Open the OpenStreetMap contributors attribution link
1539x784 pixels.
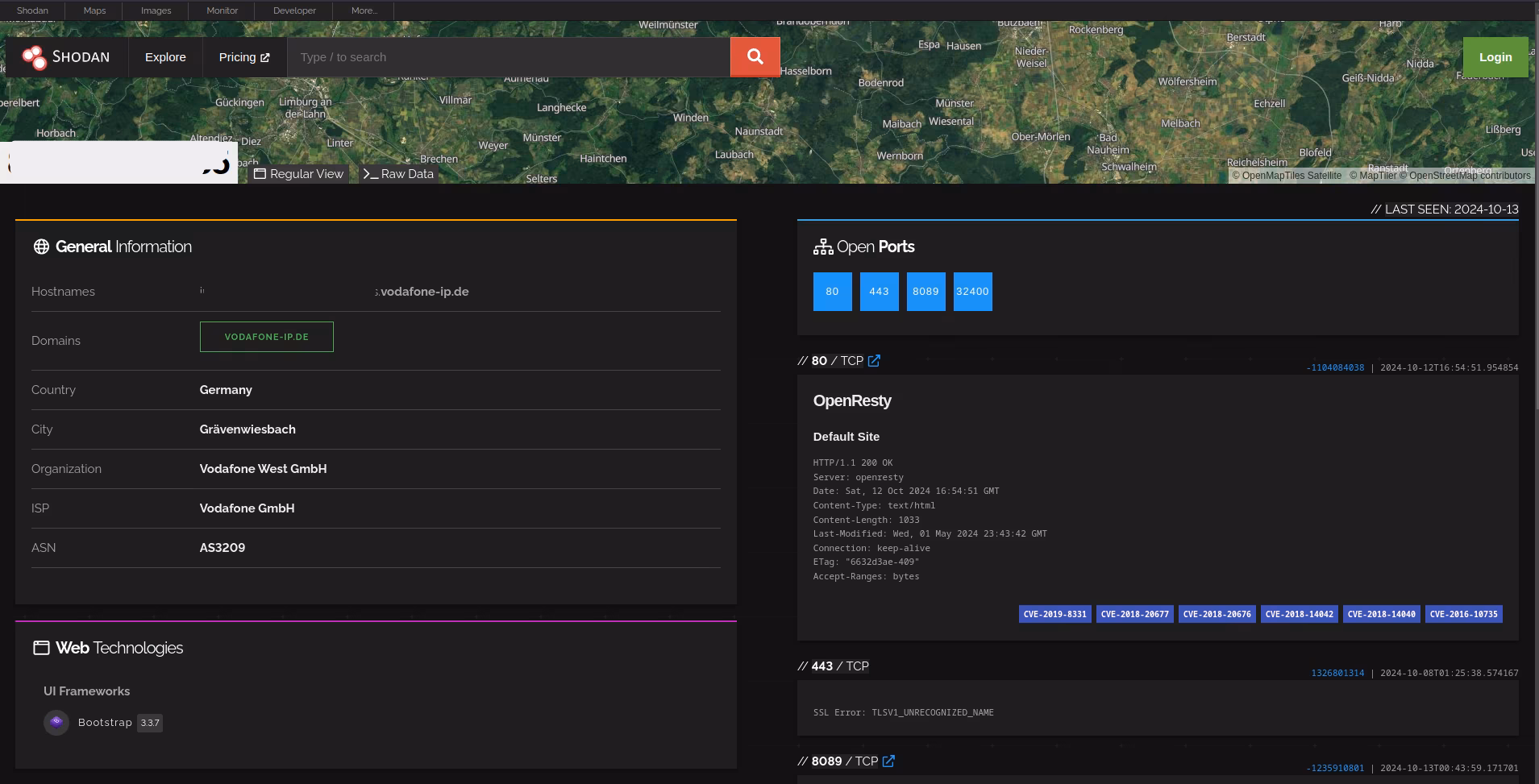(x=1465, y=176)
